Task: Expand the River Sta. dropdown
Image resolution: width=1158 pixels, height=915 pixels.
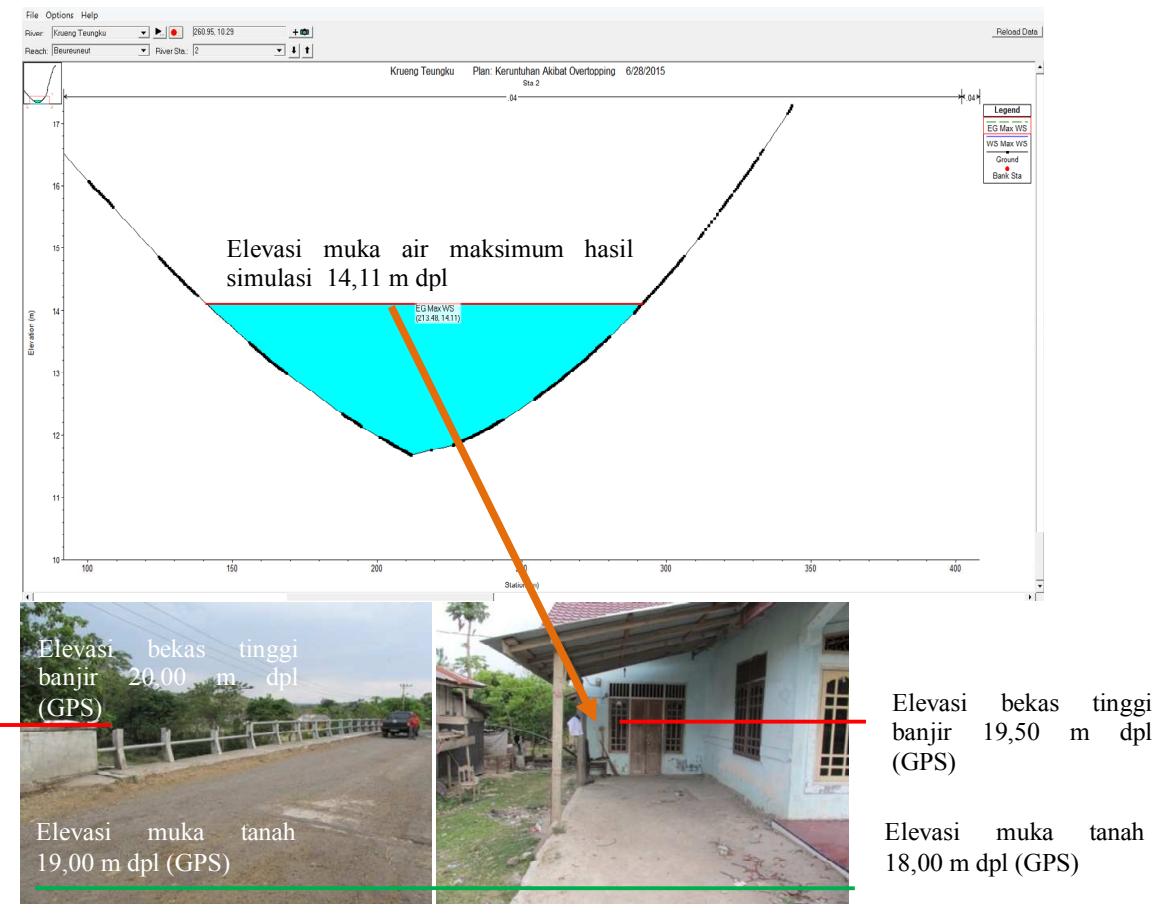Action: click(x=279, y=51)
